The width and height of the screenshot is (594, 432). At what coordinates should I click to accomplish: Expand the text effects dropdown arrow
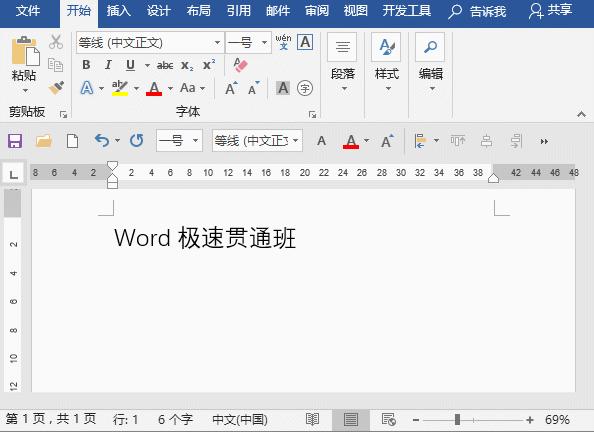101,89
